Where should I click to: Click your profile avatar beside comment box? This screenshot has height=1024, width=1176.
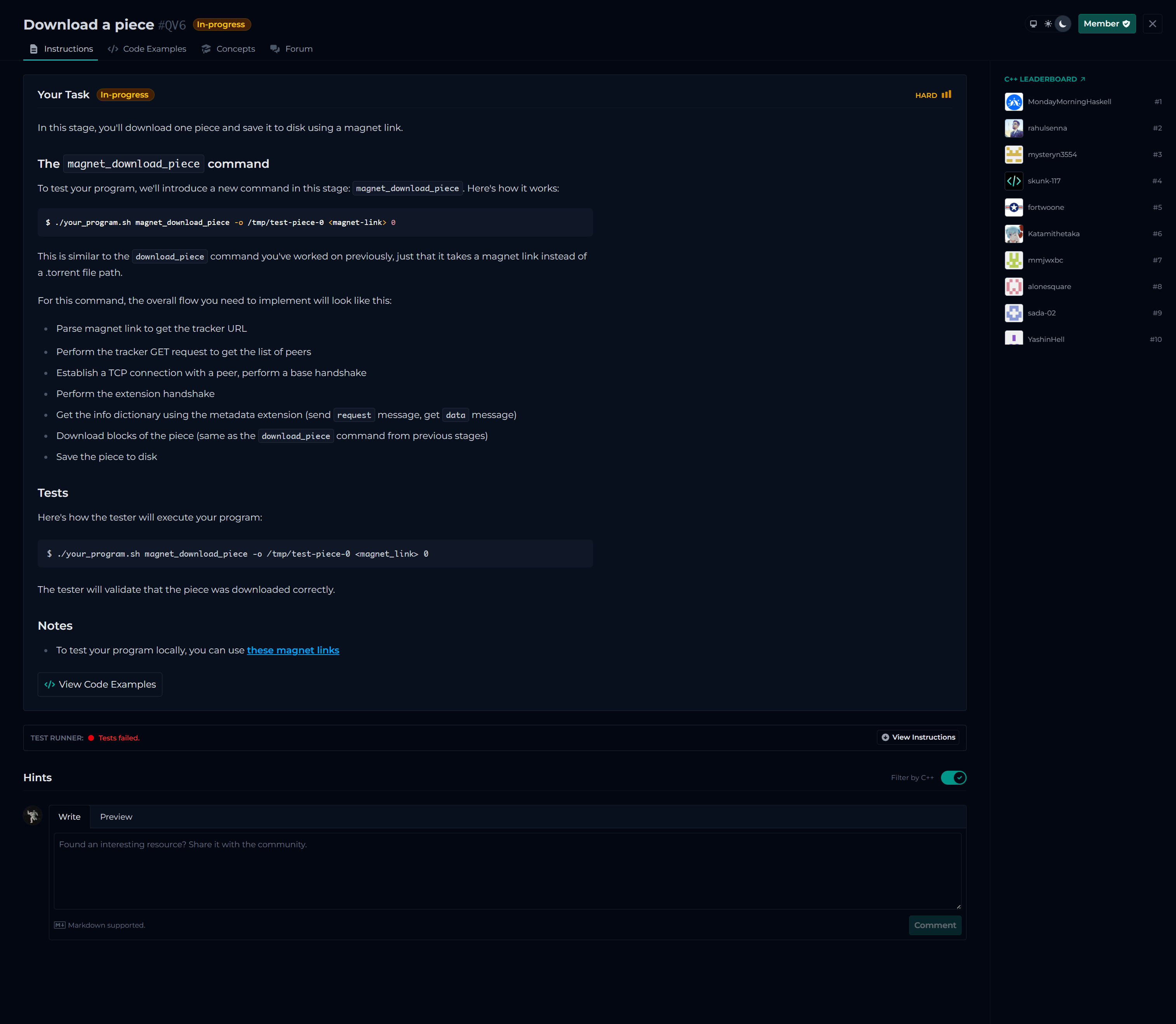click(x=33, y=815)
